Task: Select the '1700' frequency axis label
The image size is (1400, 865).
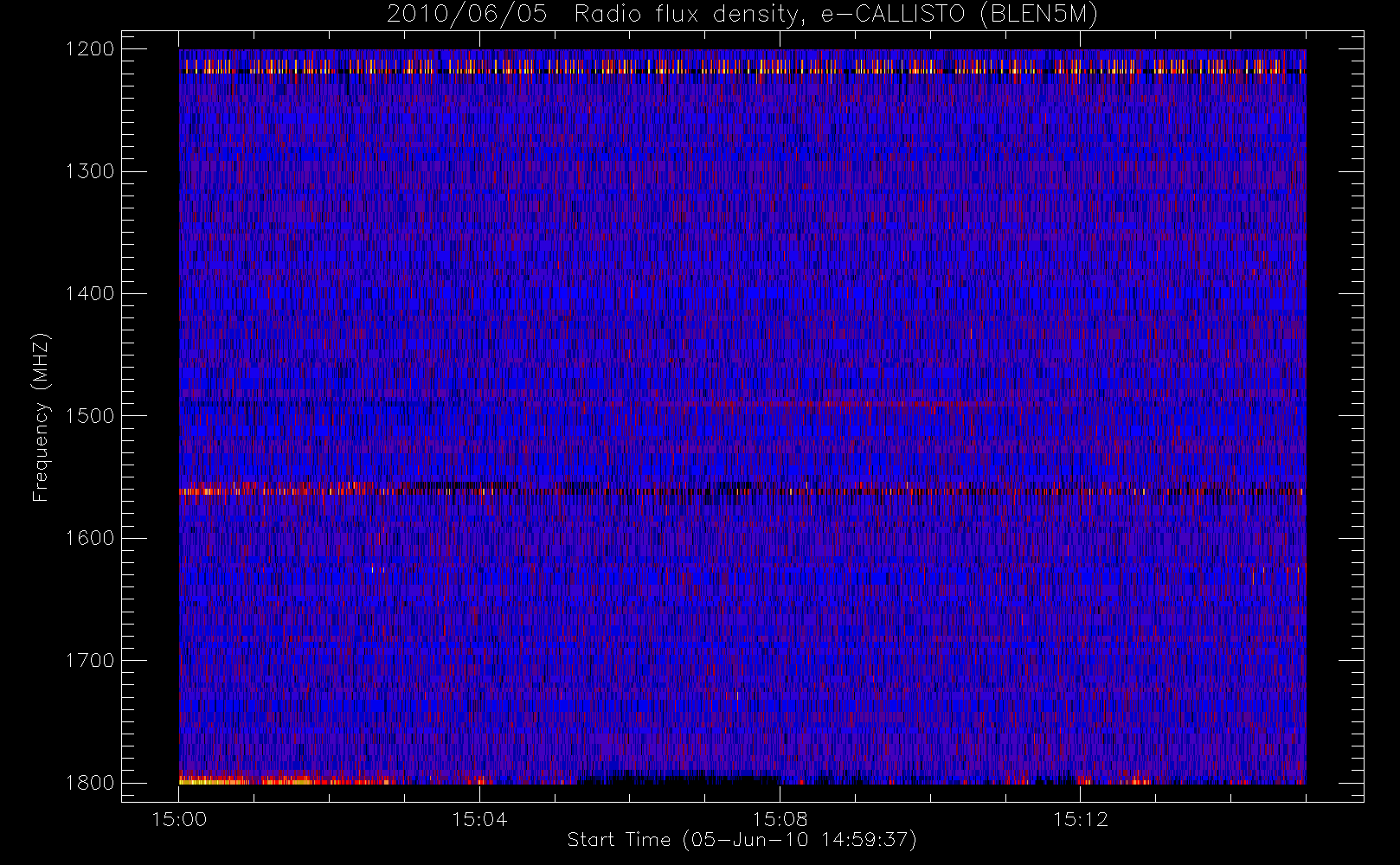Action: [x=90, y=660]
